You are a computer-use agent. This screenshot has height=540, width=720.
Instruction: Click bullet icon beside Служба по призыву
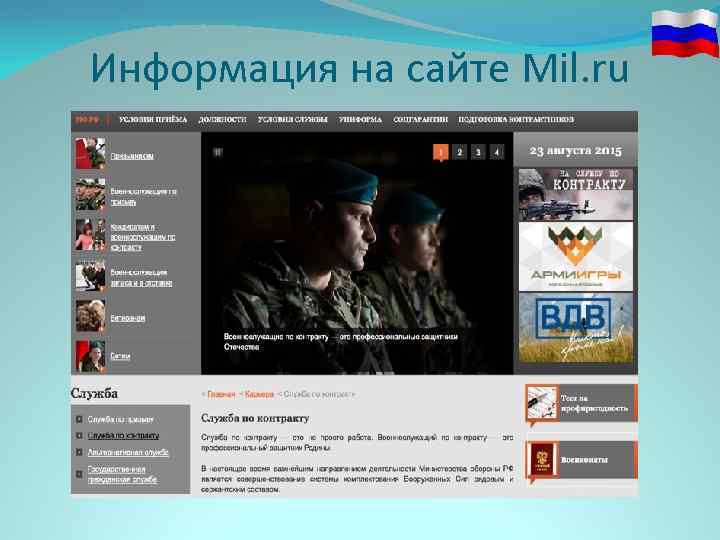pyautogui.click(x=79, y=419)
